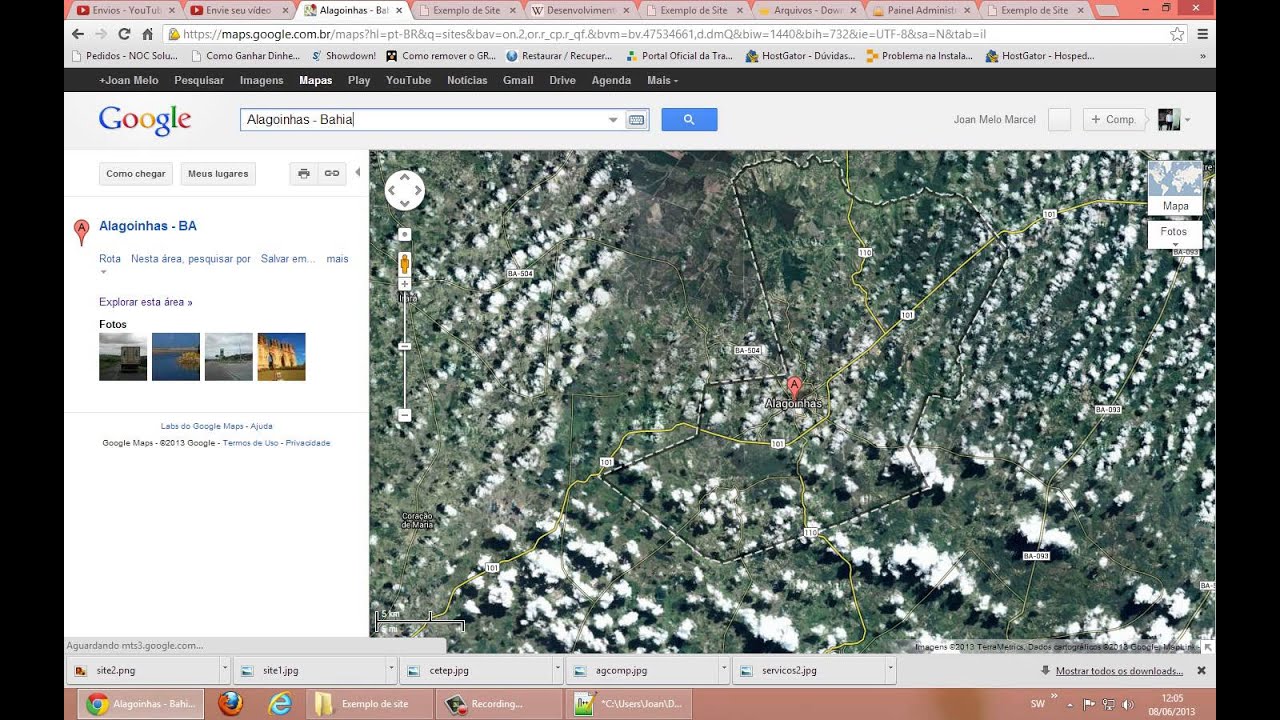Zoom in with the plus button
Viewport: 1280px width, 720px height.
(x=404, y=284)
